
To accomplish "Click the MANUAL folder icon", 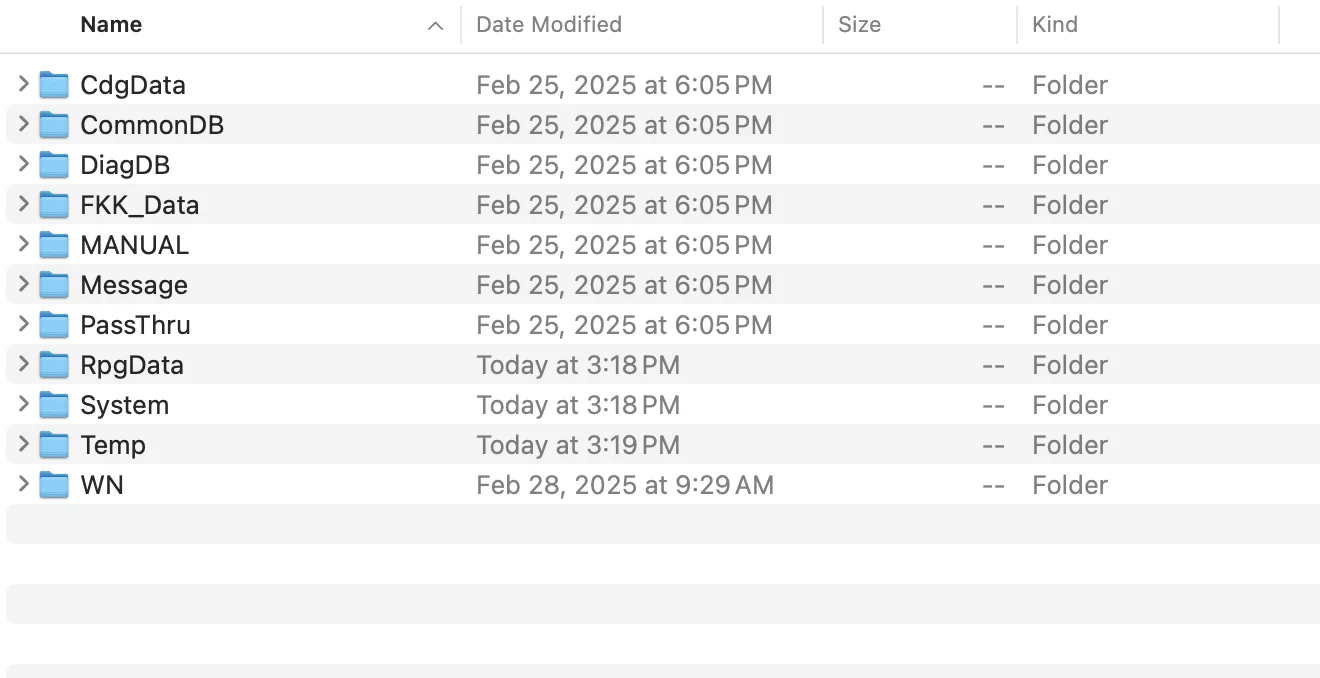I will tap(54, 245).
